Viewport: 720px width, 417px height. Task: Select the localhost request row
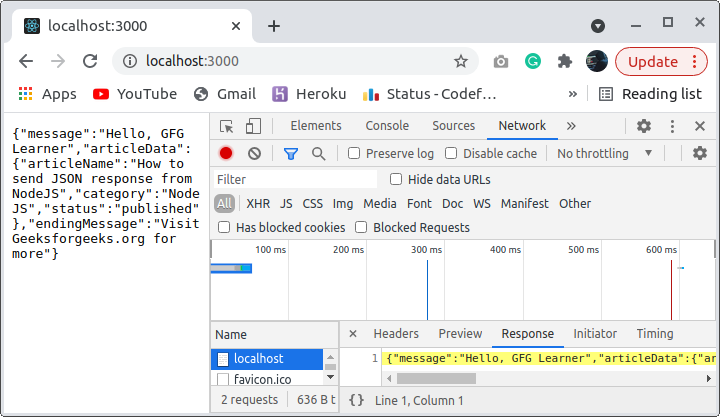pos(267,359)
